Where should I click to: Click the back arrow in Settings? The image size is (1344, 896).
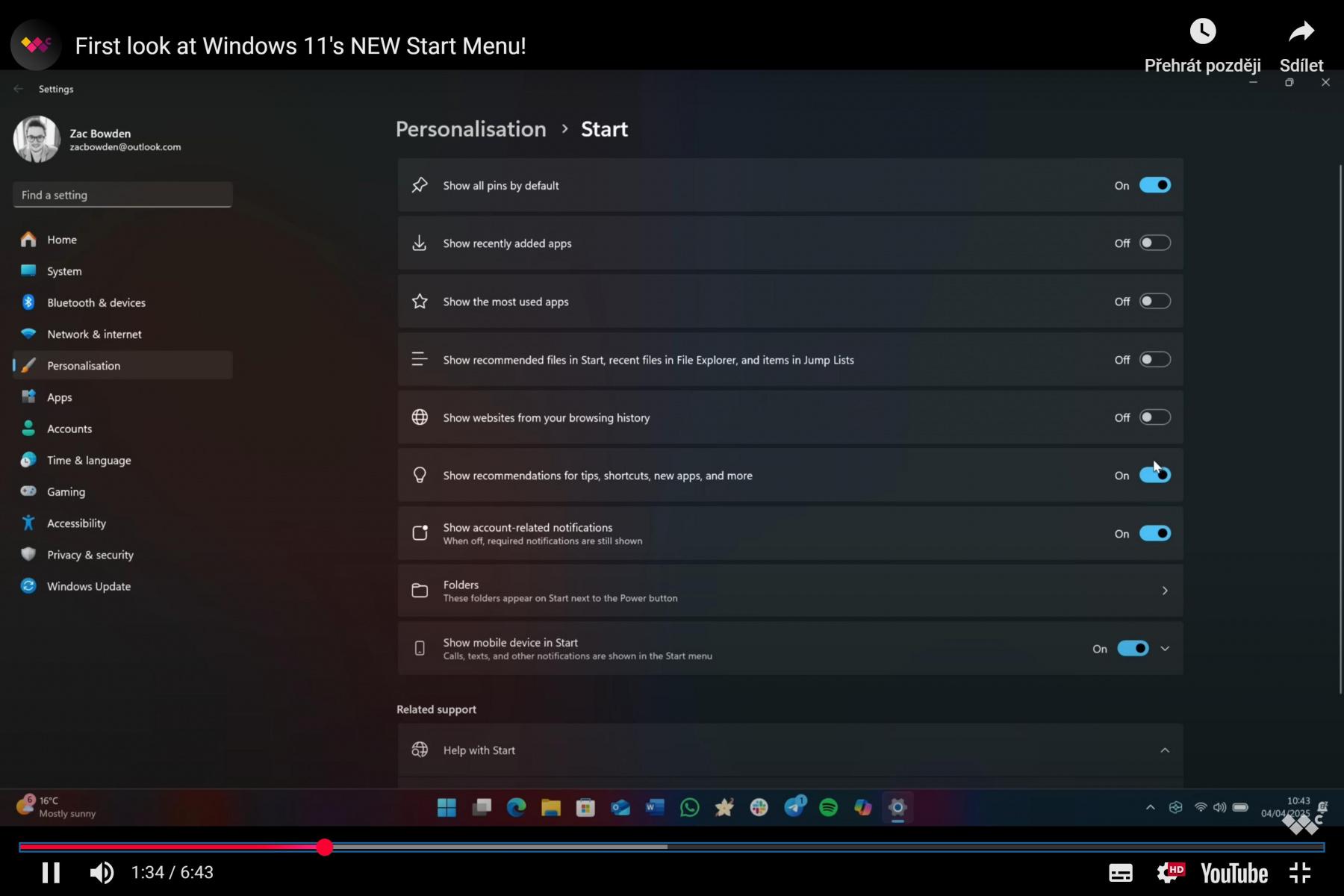click(19, 89)
